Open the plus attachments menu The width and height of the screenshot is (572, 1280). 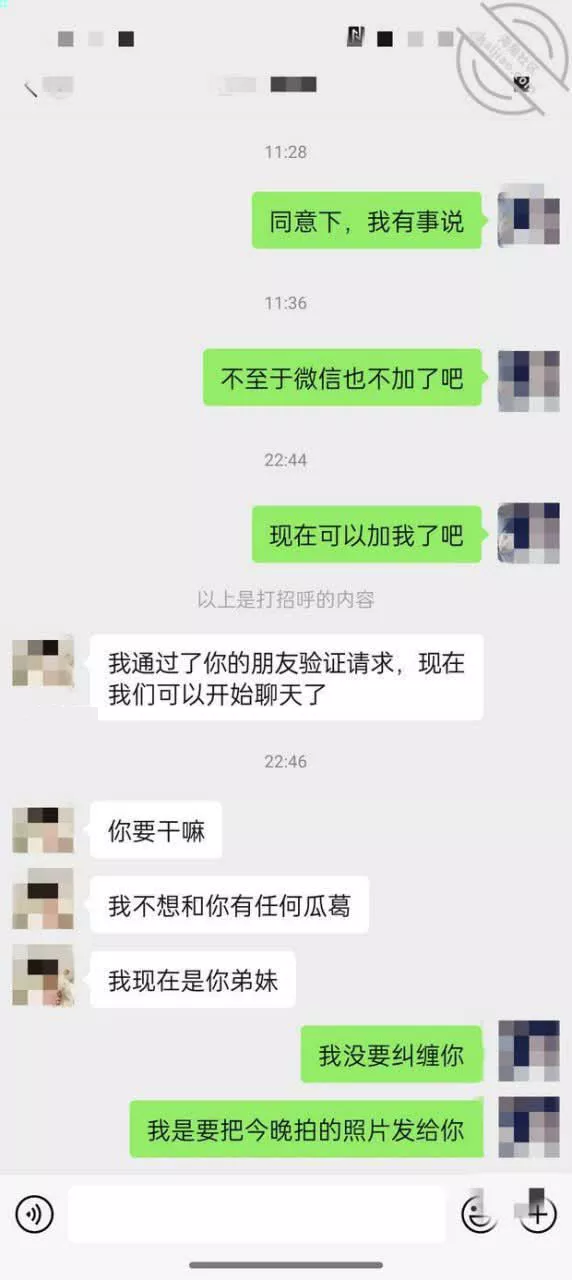537,1215
